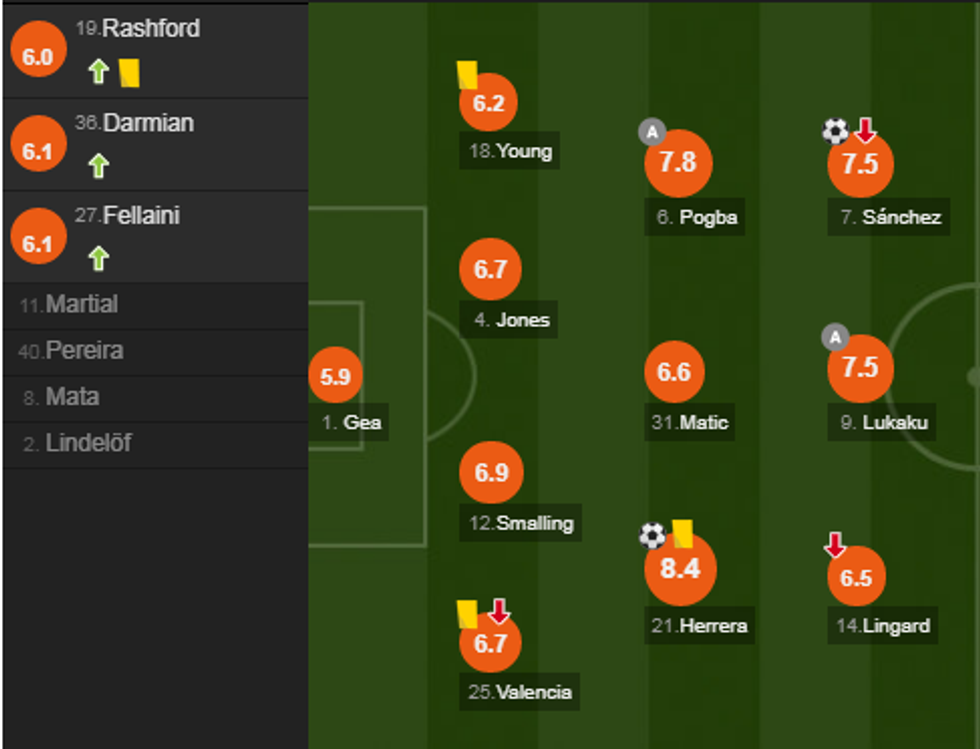This screenshot has width=980, height=749.
Task: Click Herrera's 8.4 rating circle
Action: click(680, 569)
